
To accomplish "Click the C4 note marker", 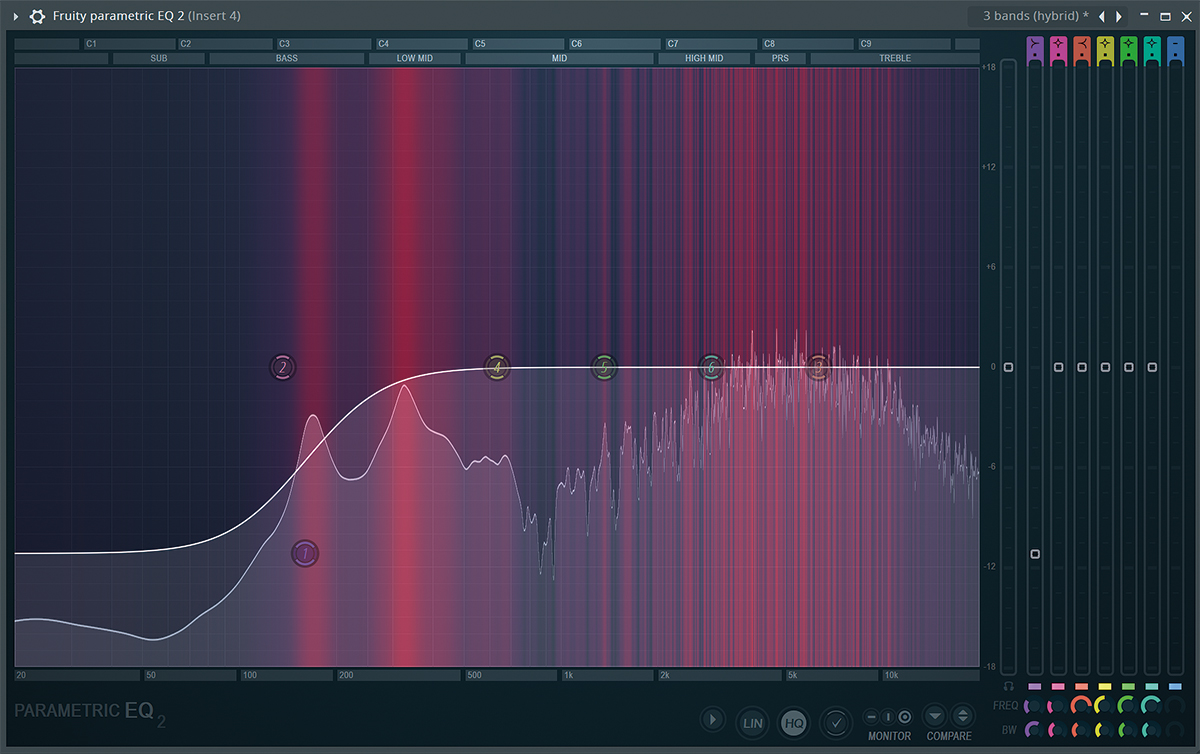I will click(x=421, y=44).
